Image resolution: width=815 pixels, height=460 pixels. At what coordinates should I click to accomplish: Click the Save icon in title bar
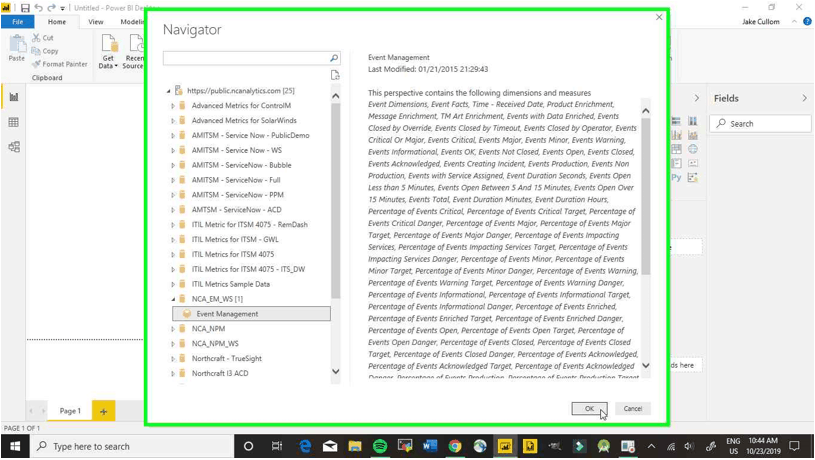pyautogui.click(x=25, y=8)
